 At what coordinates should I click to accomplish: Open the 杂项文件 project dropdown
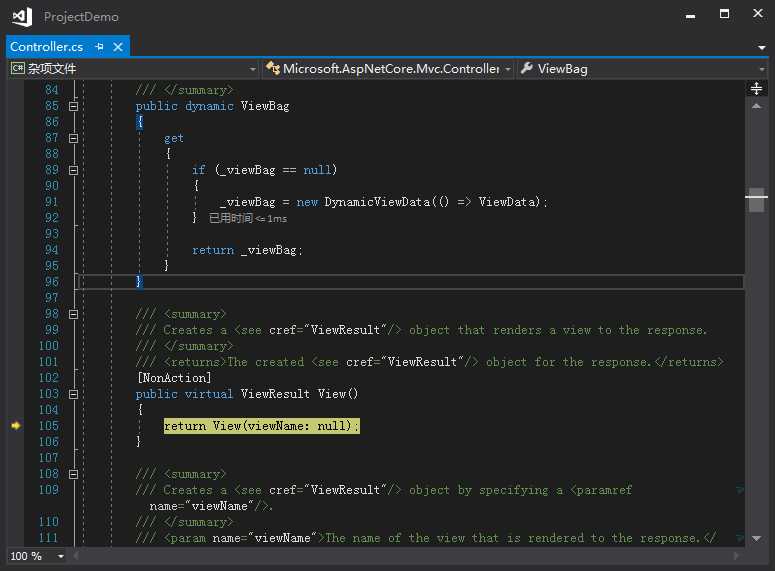[253, 69]
